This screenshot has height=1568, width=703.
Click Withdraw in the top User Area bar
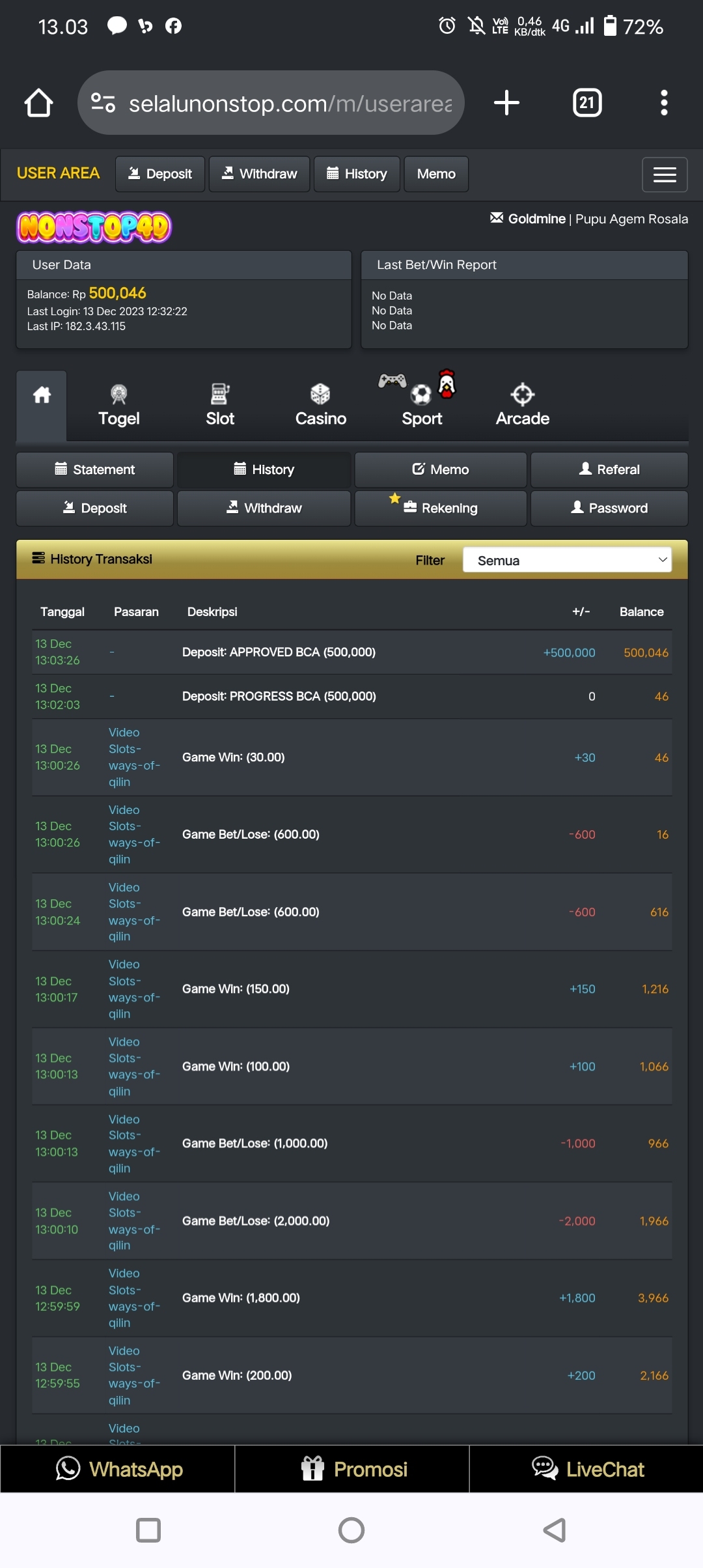pos(259,174)
